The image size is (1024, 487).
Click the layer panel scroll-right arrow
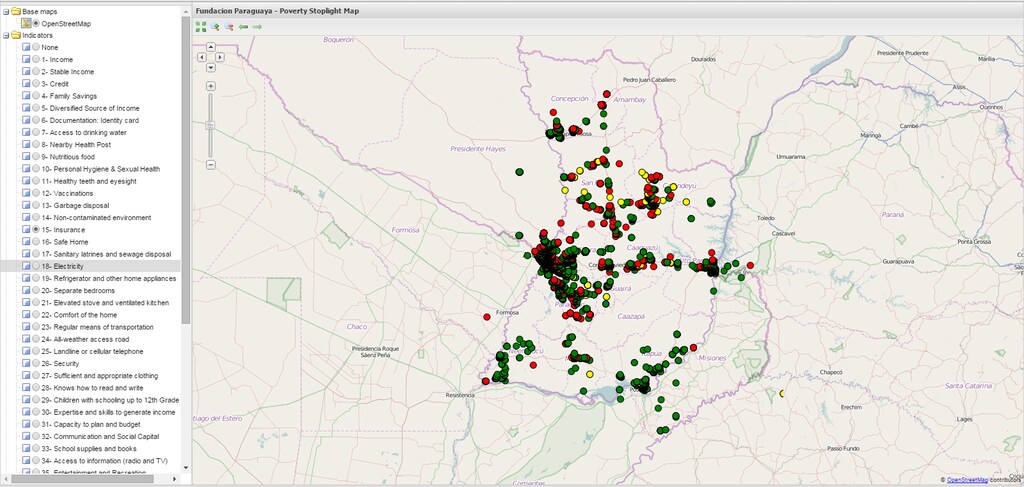[x=174, y=479]
